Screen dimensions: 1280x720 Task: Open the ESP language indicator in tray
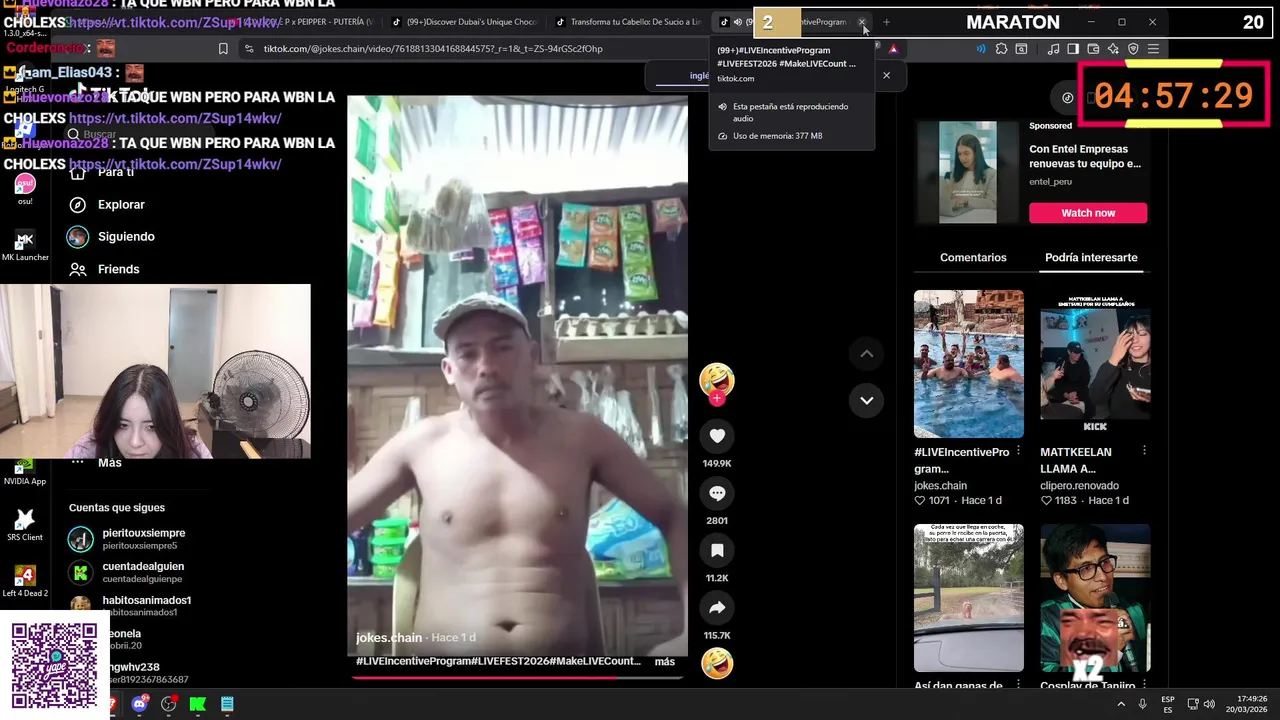[1168, 704]
